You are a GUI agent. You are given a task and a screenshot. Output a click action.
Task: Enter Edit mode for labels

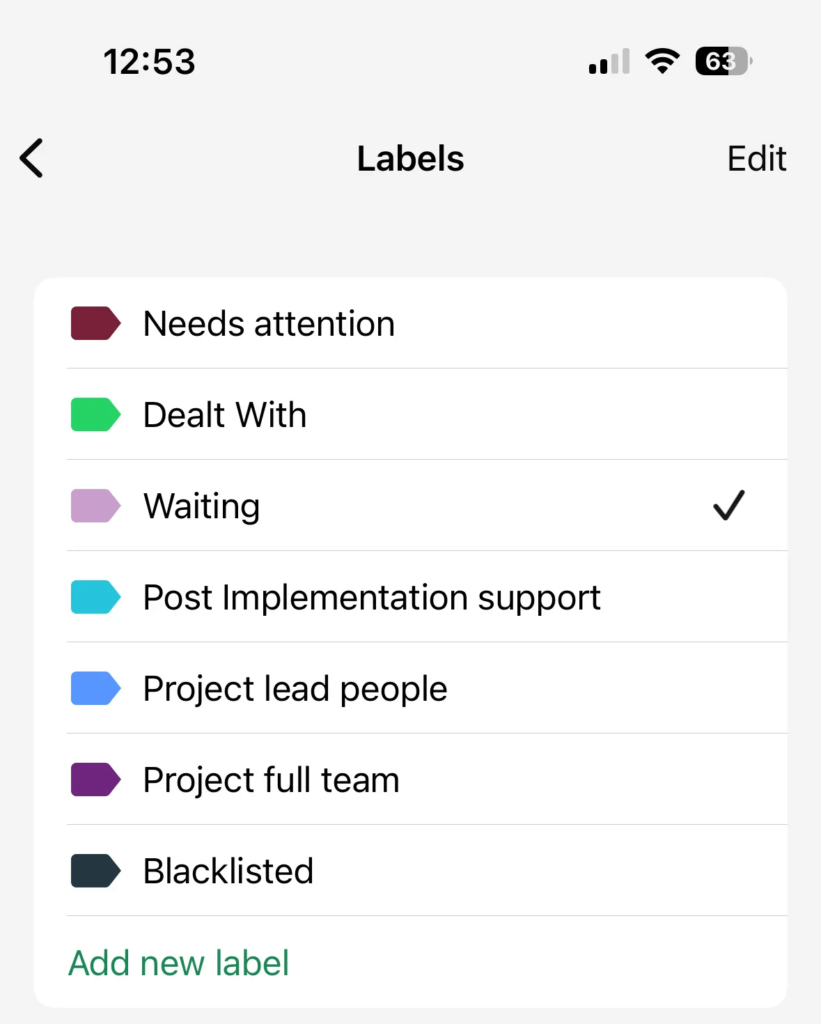[757, 158]
